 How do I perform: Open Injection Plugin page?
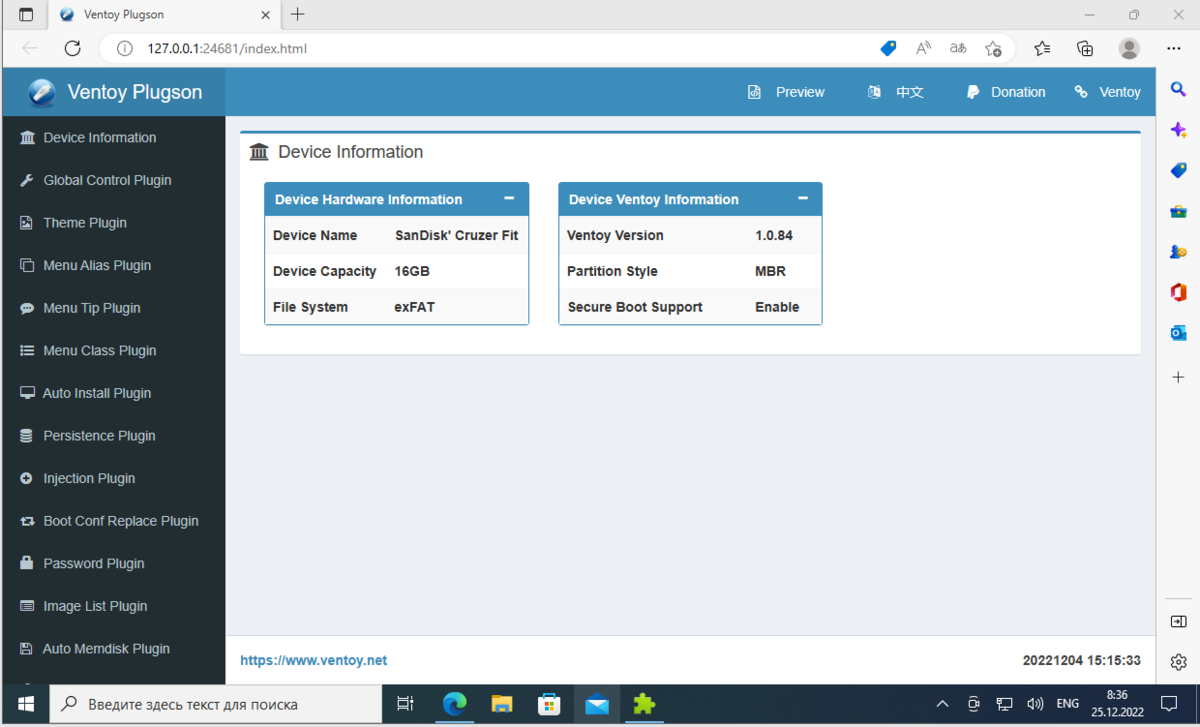pos(112,478)
